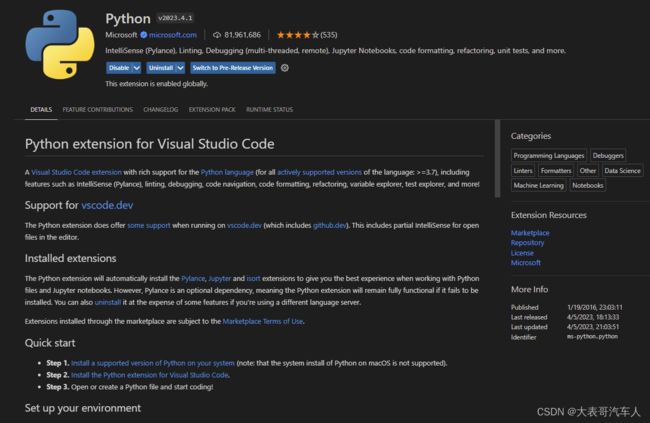The width and height of the screenshot is (650, 423).
Task: Open the Pylance extension link
Action: [x=193, y=278]
